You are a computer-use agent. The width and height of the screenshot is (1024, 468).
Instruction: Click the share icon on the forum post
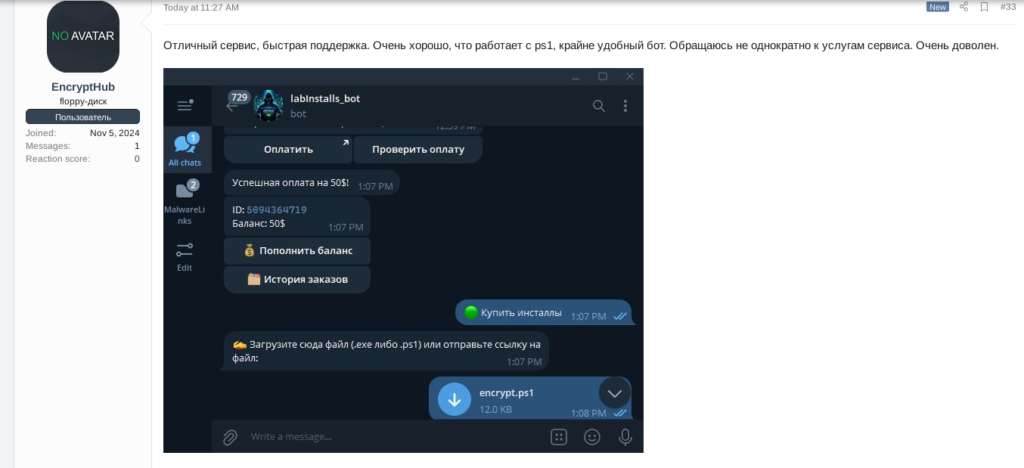click(x=964, y=7)
